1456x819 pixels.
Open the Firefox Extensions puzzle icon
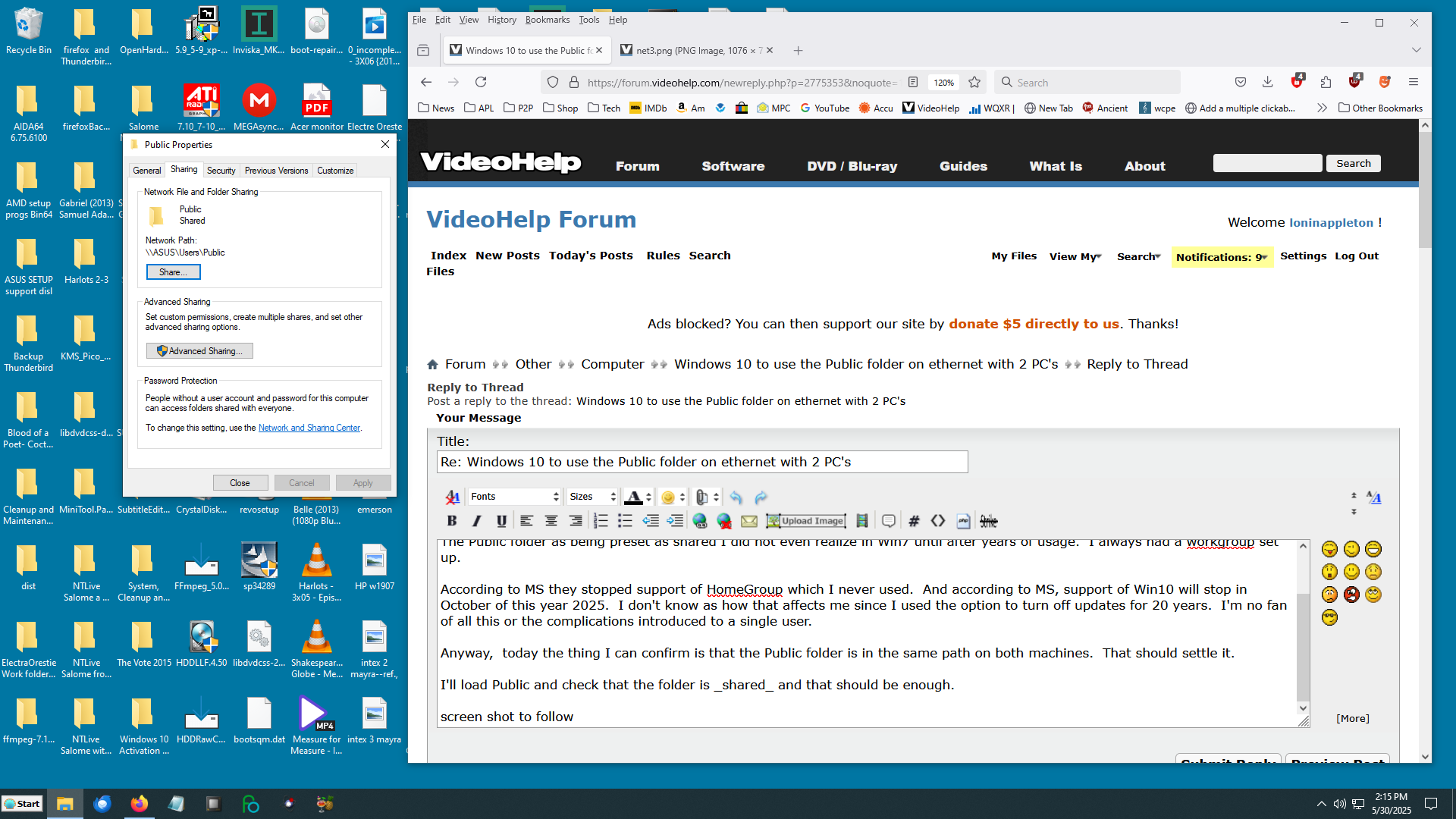(1326, 82)
